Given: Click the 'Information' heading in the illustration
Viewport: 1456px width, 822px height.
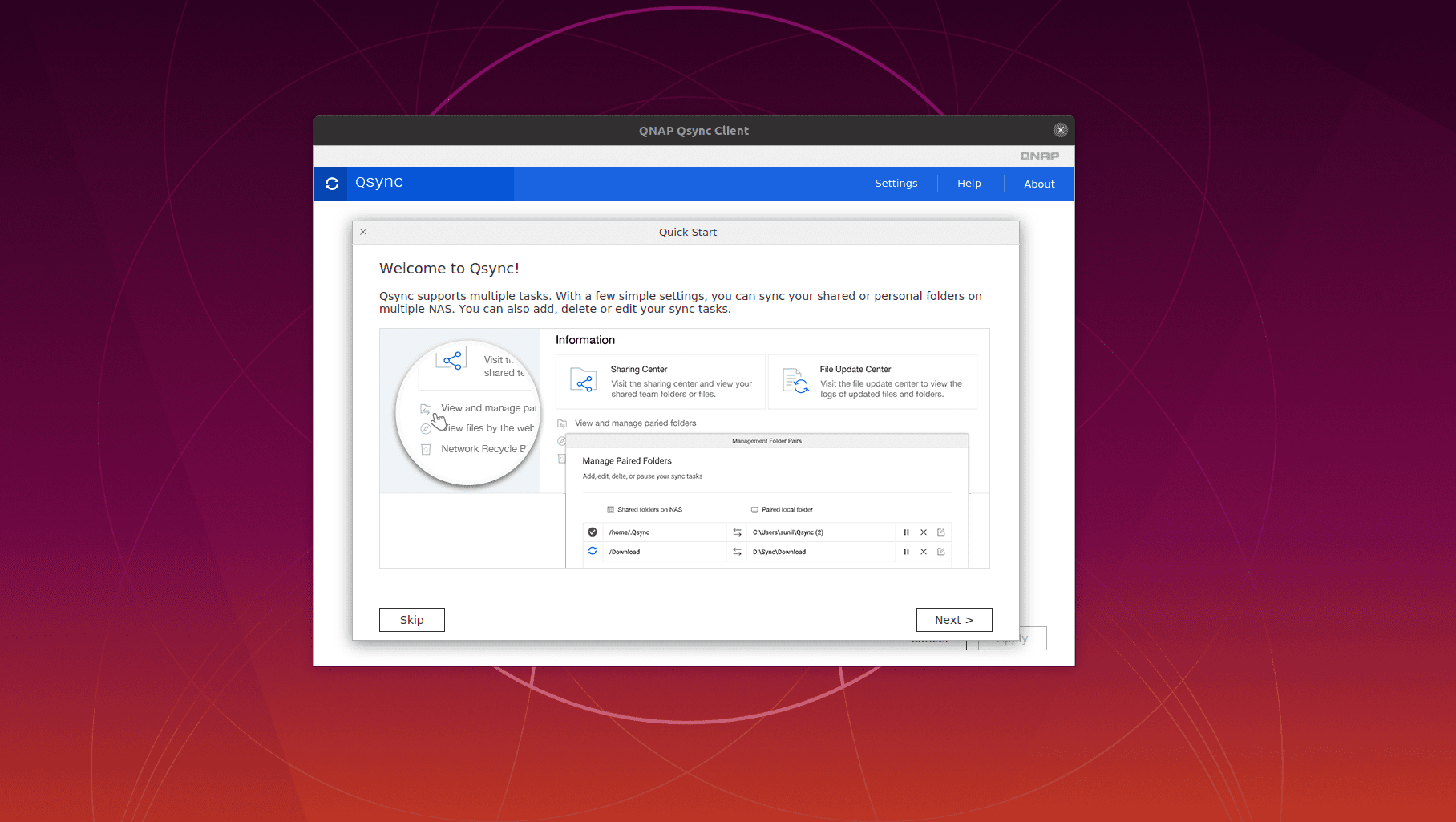Looking at the screenshot, I should 585,340.
